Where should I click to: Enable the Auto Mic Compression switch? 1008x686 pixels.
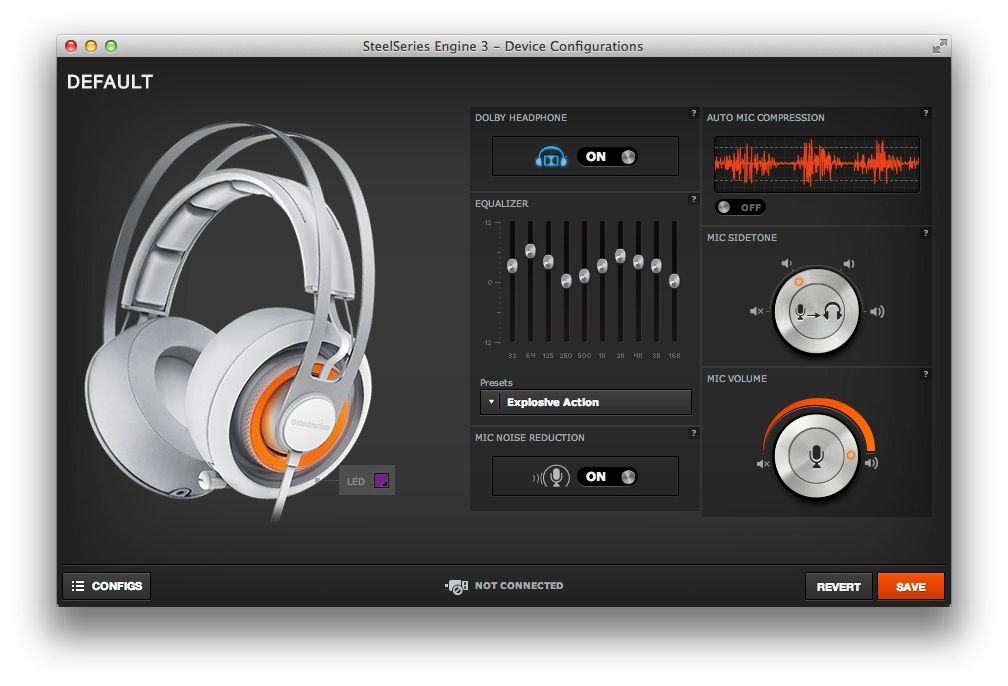tap(741, 207)
